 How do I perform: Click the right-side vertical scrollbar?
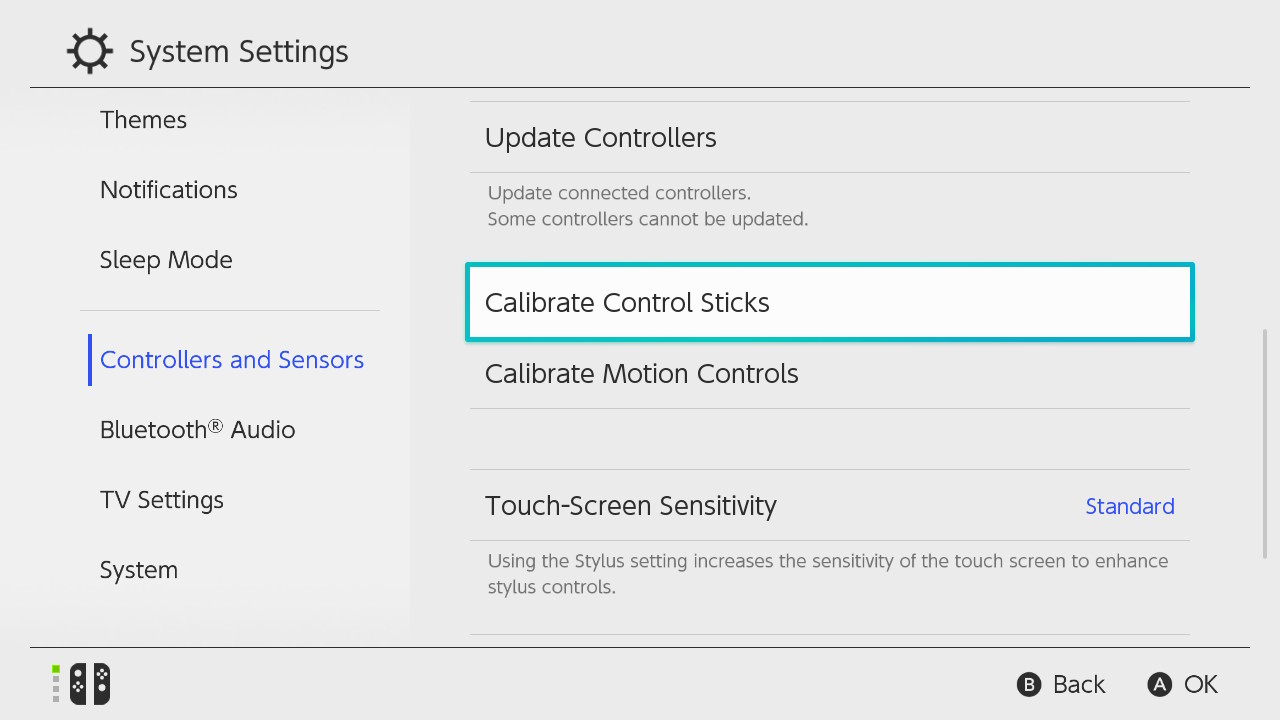[1265, 444]
